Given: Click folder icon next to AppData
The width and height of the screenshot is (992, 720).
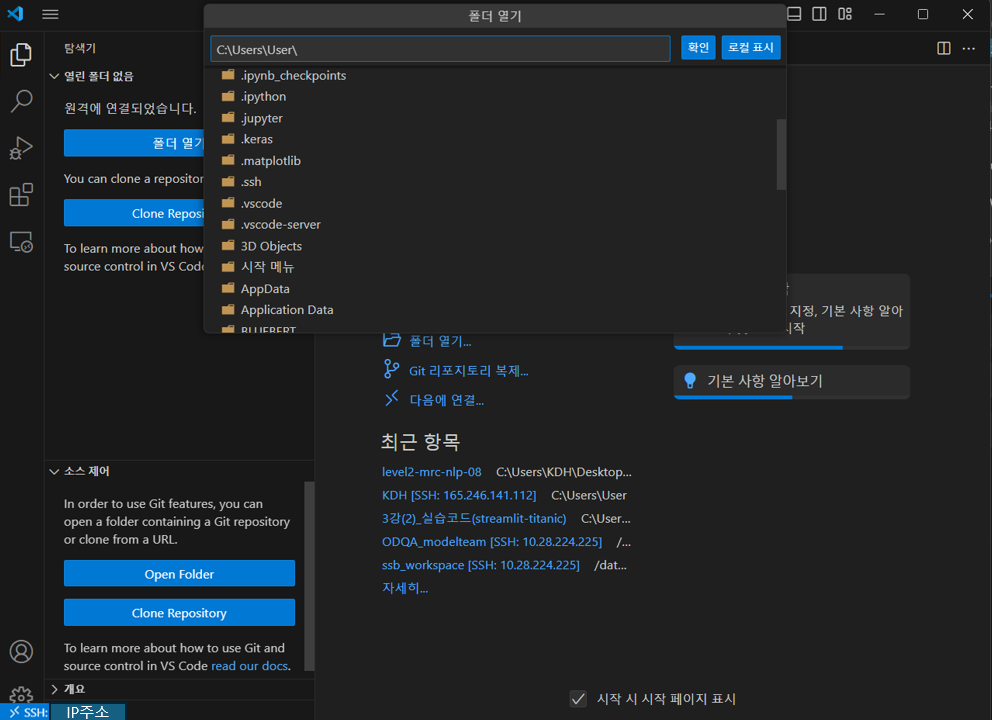Looking at the screenshot, I should point(228,289).
